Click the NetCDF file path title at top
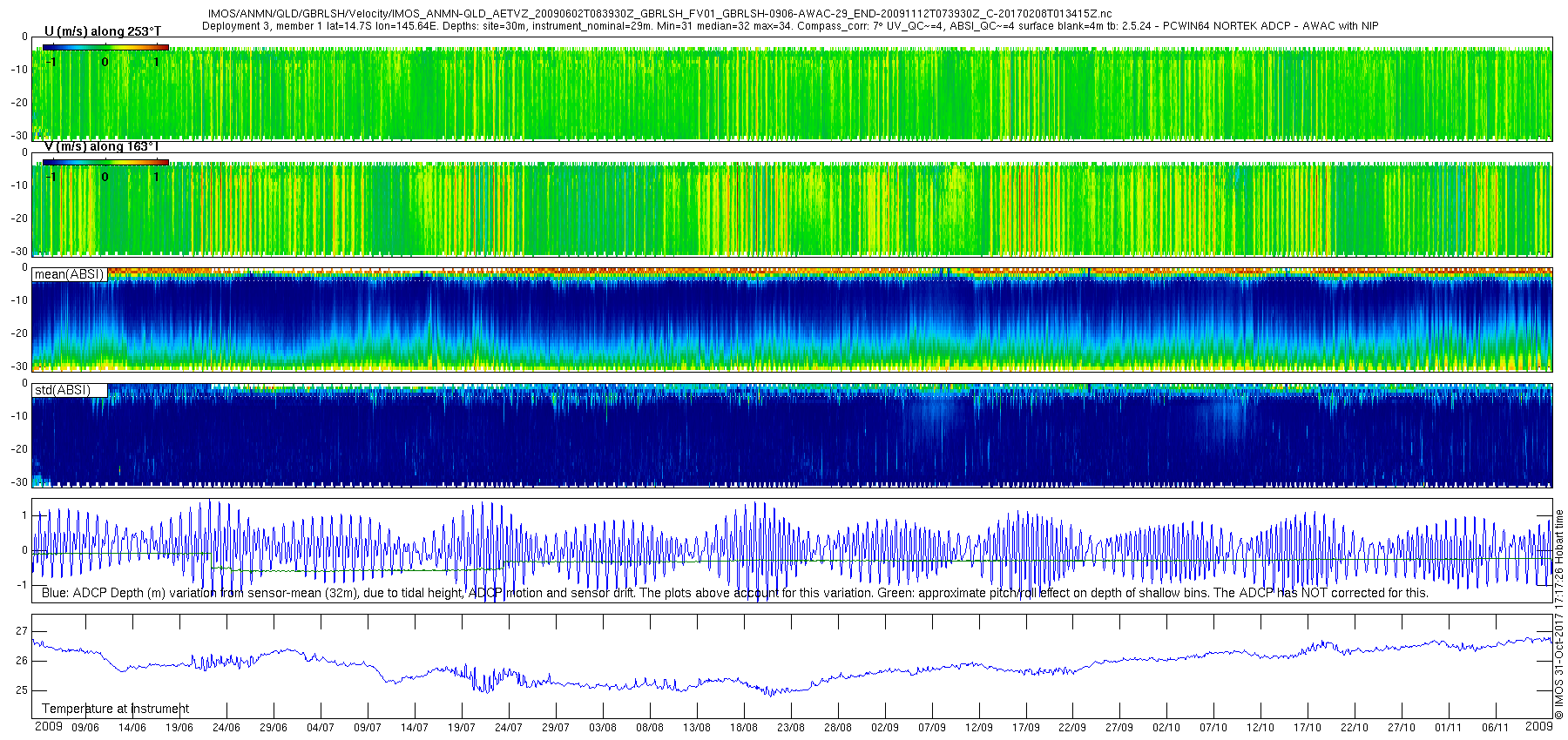The width and height of the screenshot is (1568, 740). click(659, 14)
